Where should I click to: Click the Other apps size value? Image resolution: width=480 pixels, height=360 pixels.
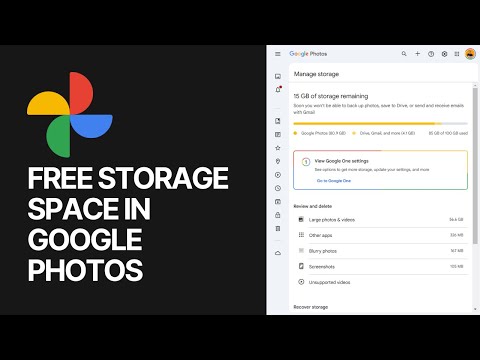point(457,235)
